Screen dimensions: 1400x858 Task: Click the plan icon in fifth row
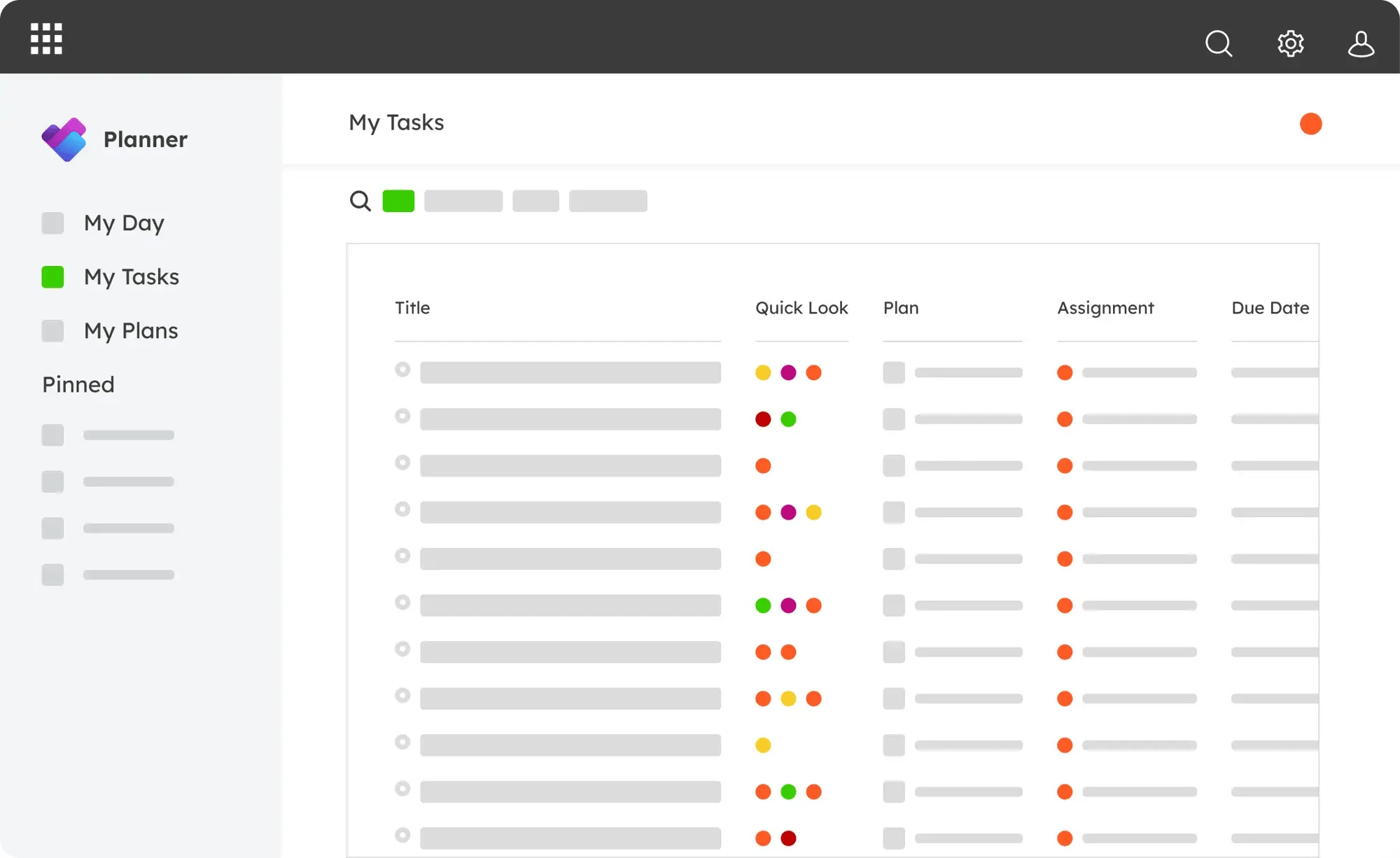tap(894, 558)
